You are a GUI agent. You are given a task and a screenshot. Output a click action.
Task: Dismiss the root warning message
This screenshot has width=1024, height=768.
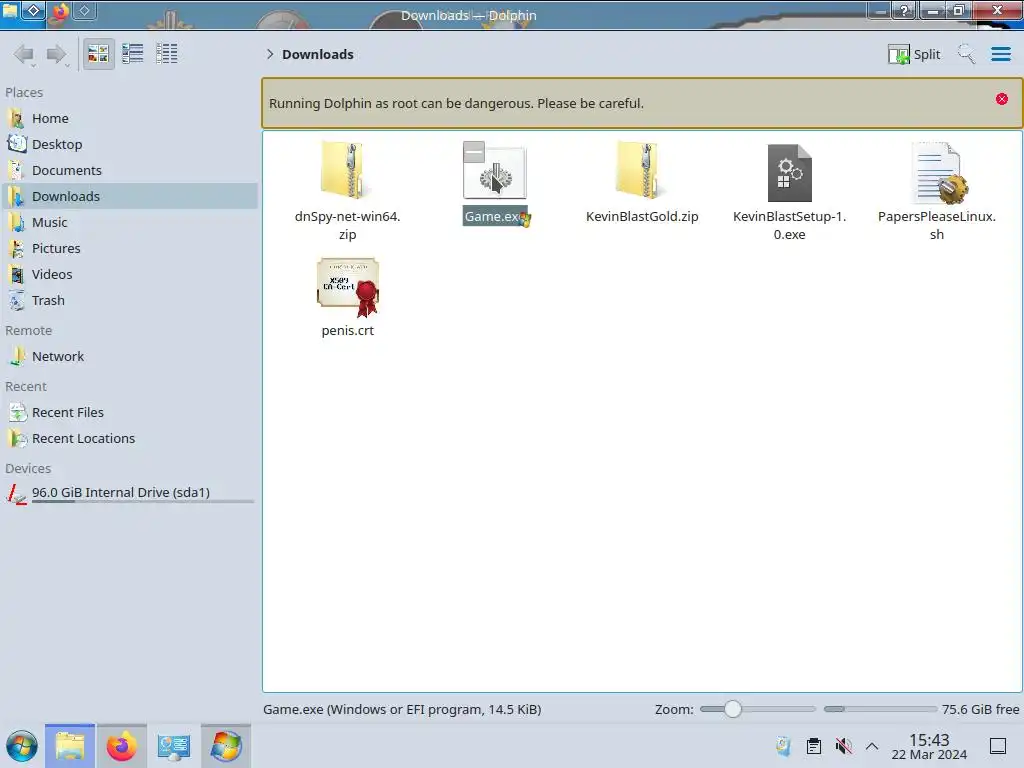(1002, 99)
